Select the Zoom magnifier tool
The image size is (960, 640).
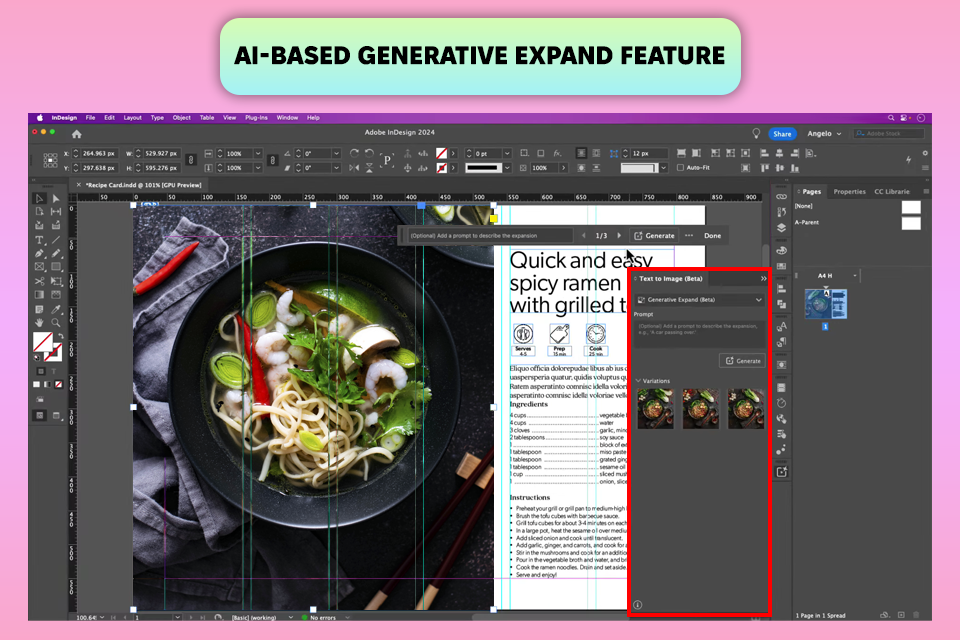[56, 323]
